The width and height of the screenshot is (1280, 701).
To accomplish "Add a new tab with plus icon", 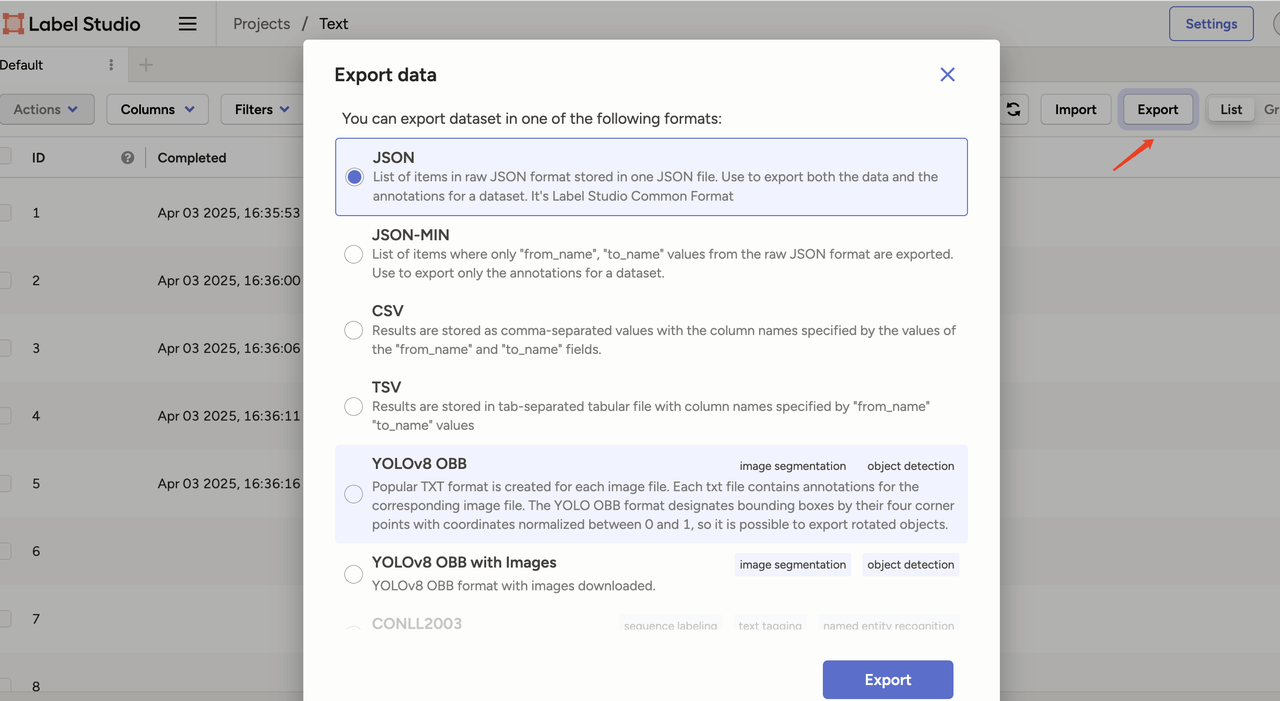I will (x=146, y=65).
